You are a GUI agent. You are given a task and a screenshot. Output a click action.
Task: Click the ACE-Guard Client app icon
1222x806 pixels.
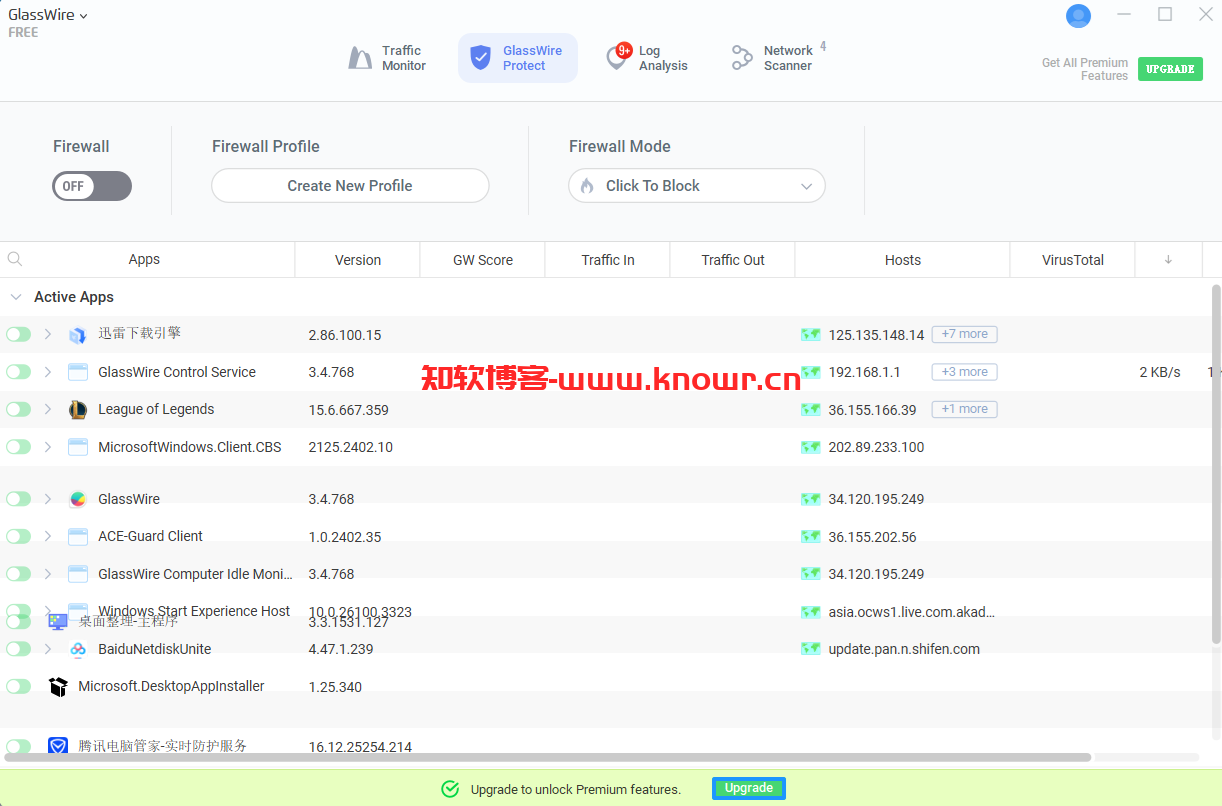[78, 536]
